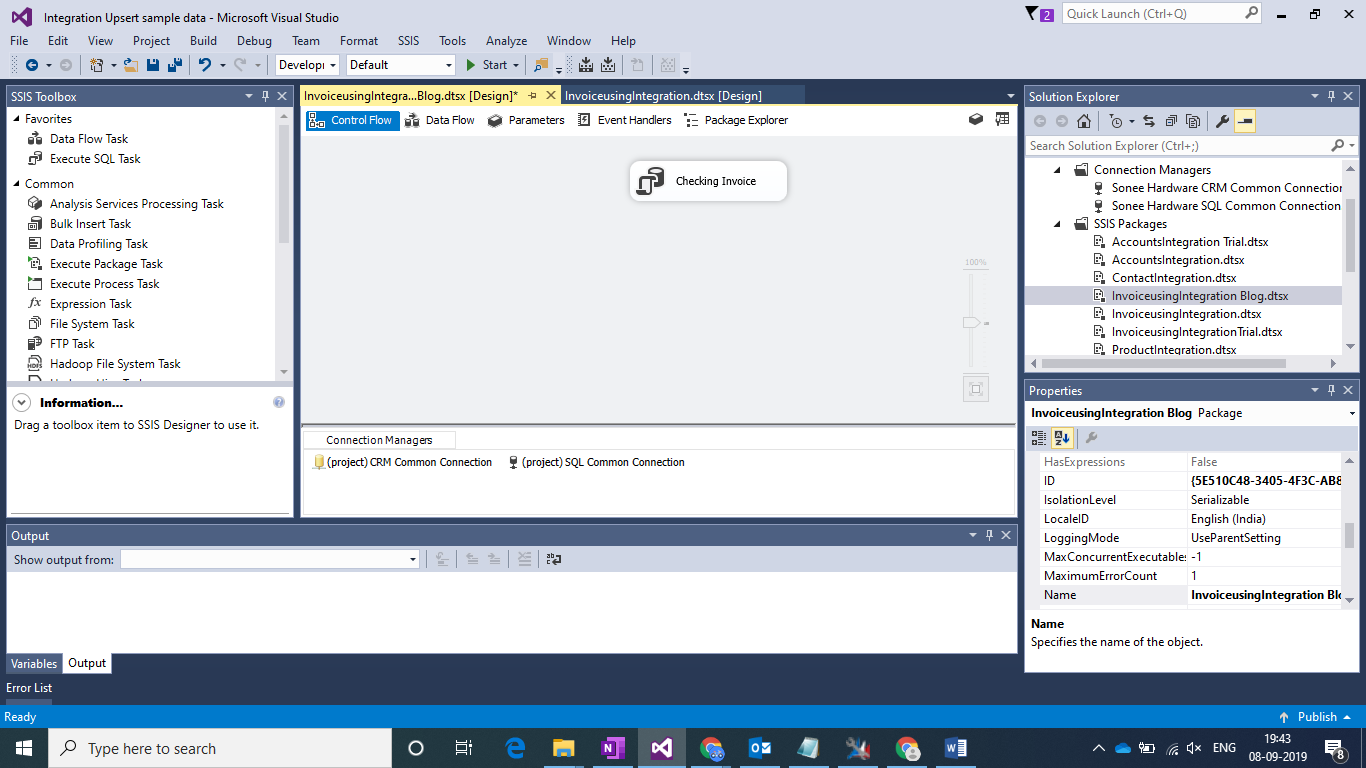Open the Variables tab at bottom
Image resolution: width=1366 pixels, height=768 pixels.
[34, 663]
